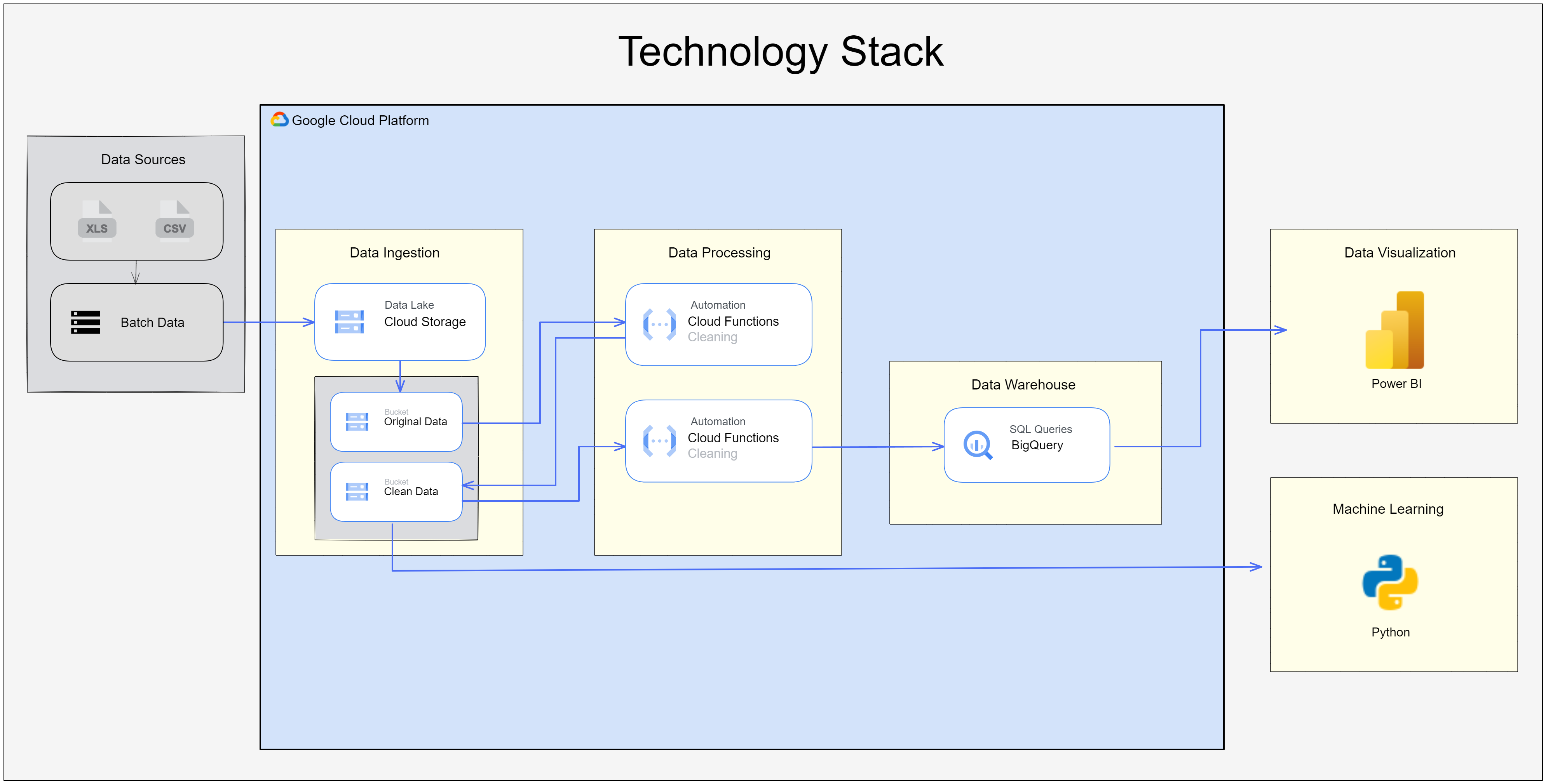Image resolution: width=1546 pixels, height=784 pixels.
Task: Select the Data Warehouse heading label
Action: [1023, 384]
